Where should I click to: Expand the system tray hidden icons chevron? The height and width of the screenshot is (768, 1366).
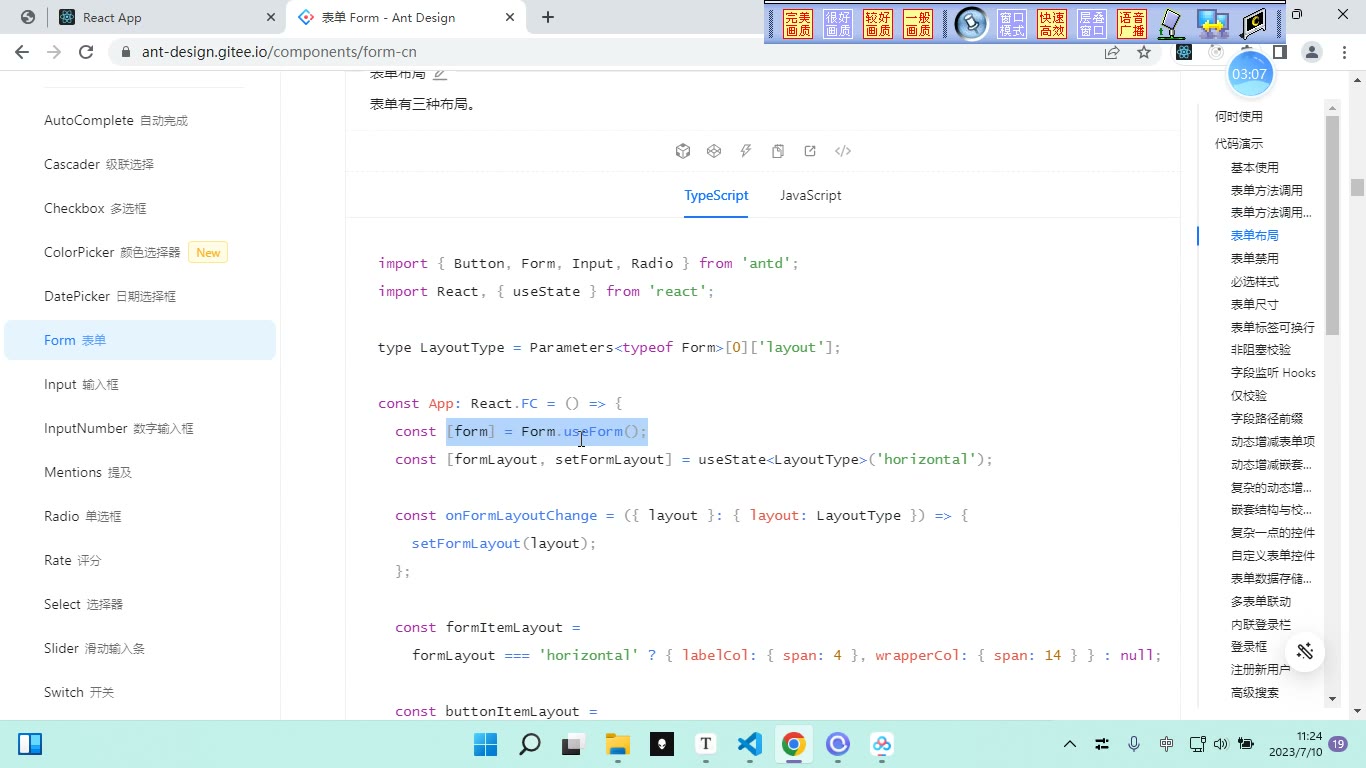1069,744
